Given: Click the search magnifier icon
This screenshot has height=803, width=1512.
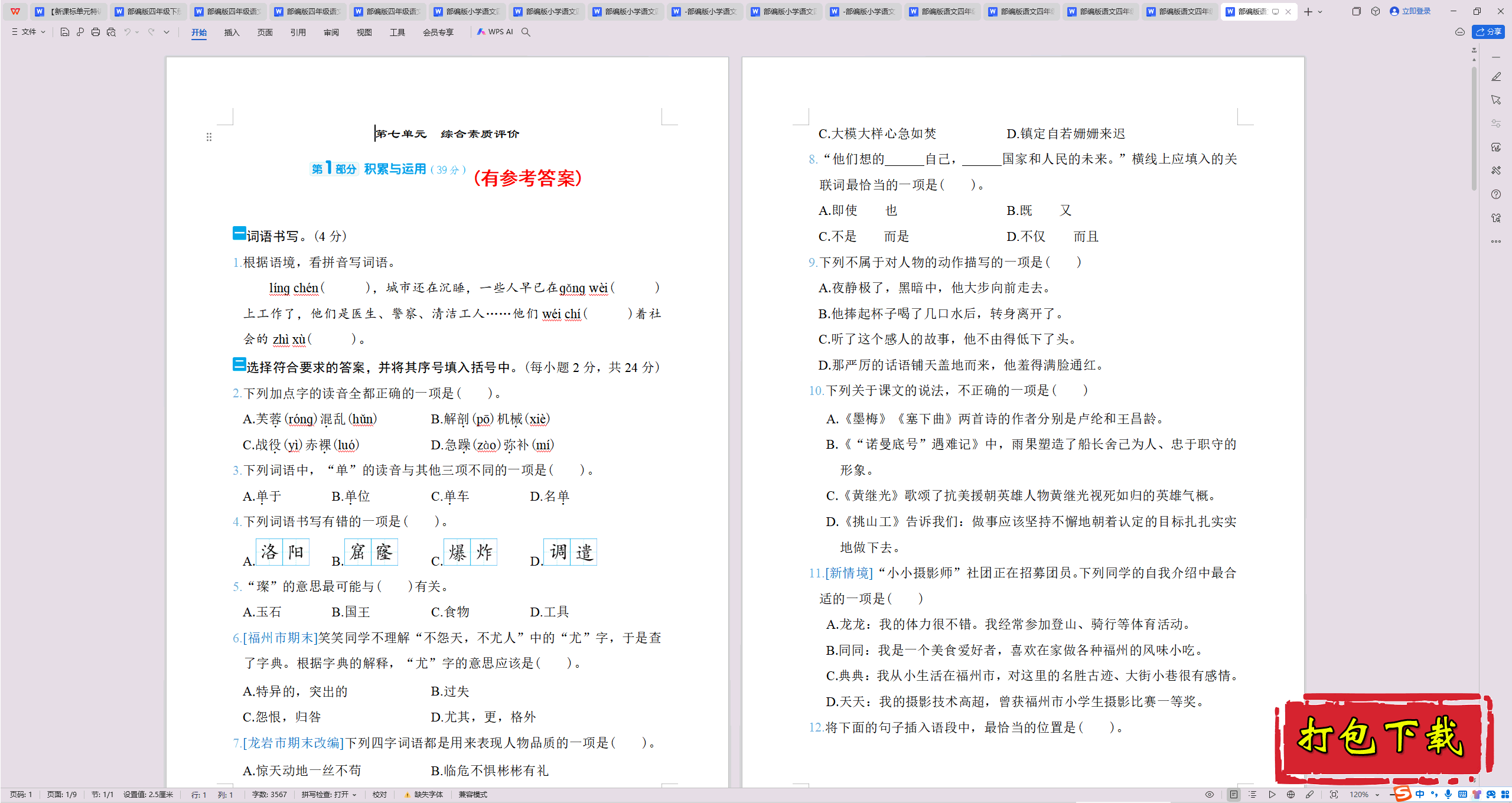Looking at the screenshot, I should click(526, 32).
